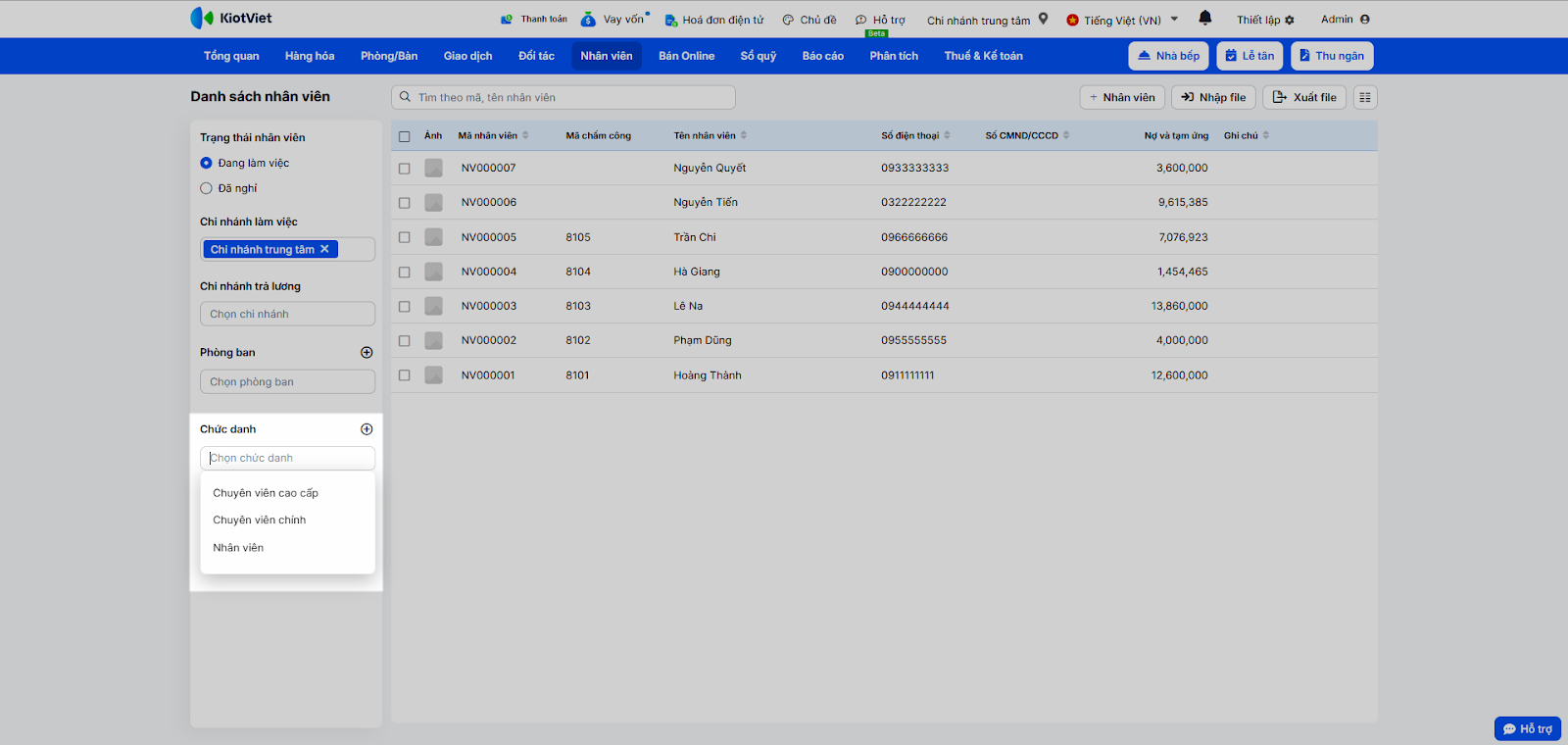
Task: Check the row for NV000001
Action: point(404,375)
